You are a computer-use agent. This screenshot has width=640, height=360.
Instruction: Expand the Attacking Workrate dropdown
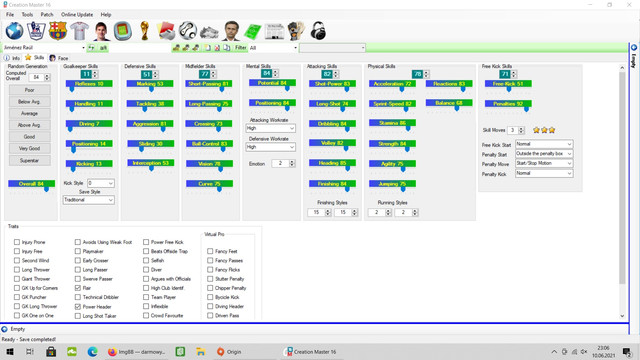click(x=270, y=128)
